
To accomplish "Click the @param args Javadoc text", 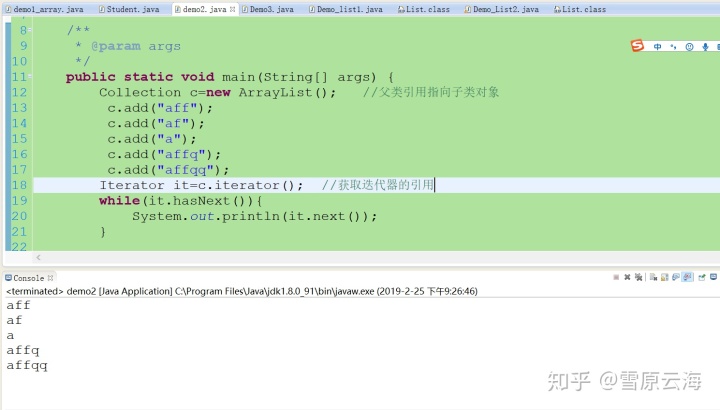I will (x=136, y=46).
